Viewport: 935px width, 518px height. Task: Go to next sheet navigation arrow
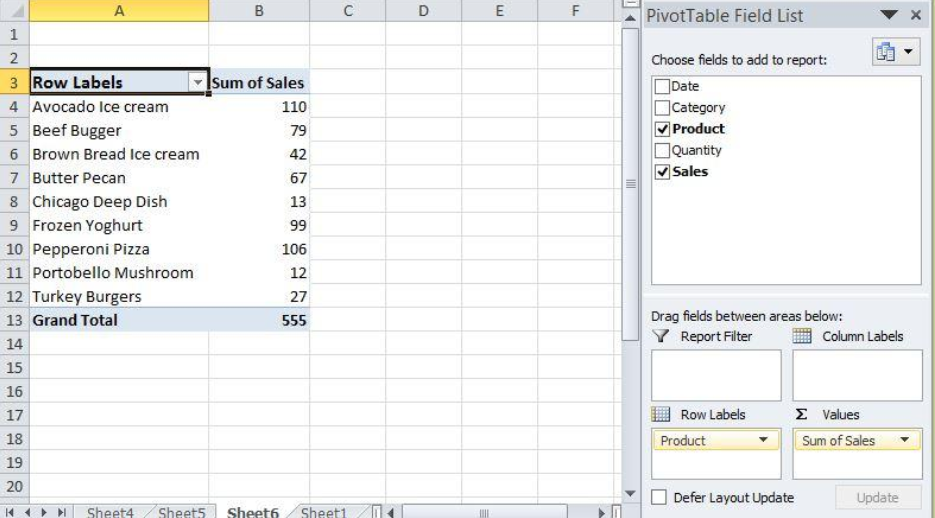[44, 512]
